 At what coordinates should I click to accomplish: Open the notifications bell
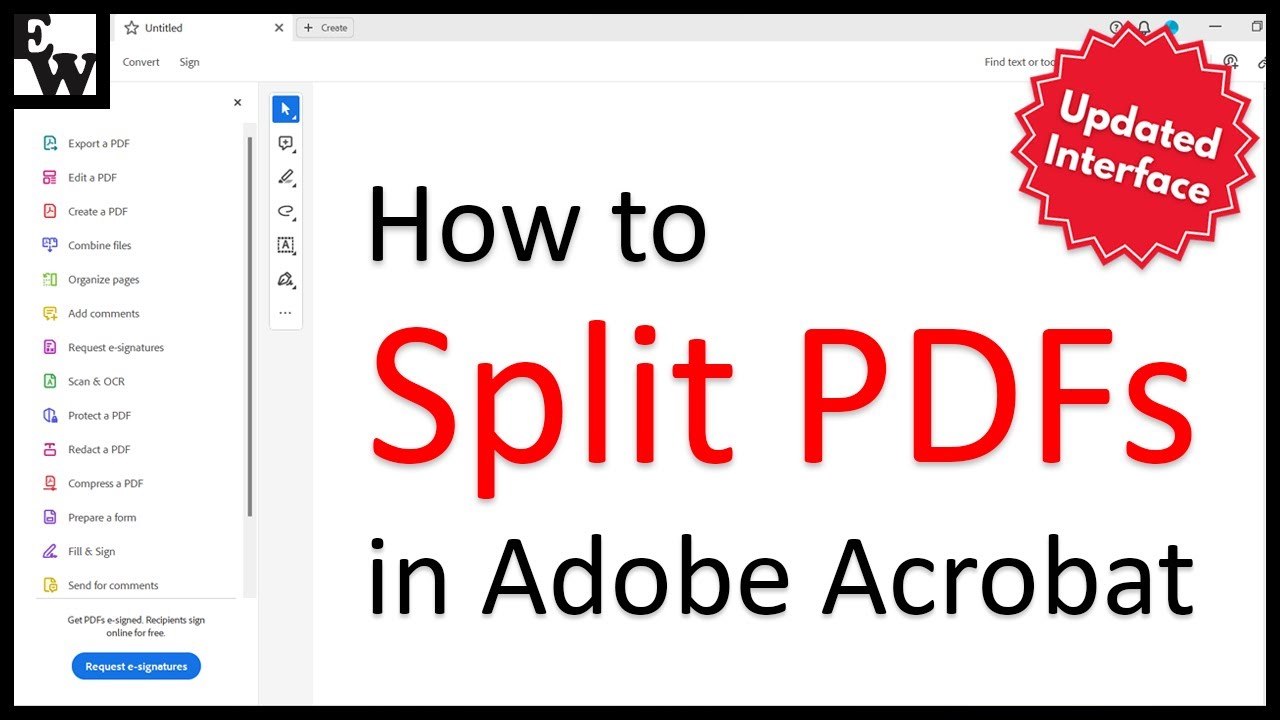click(1144, 28)
